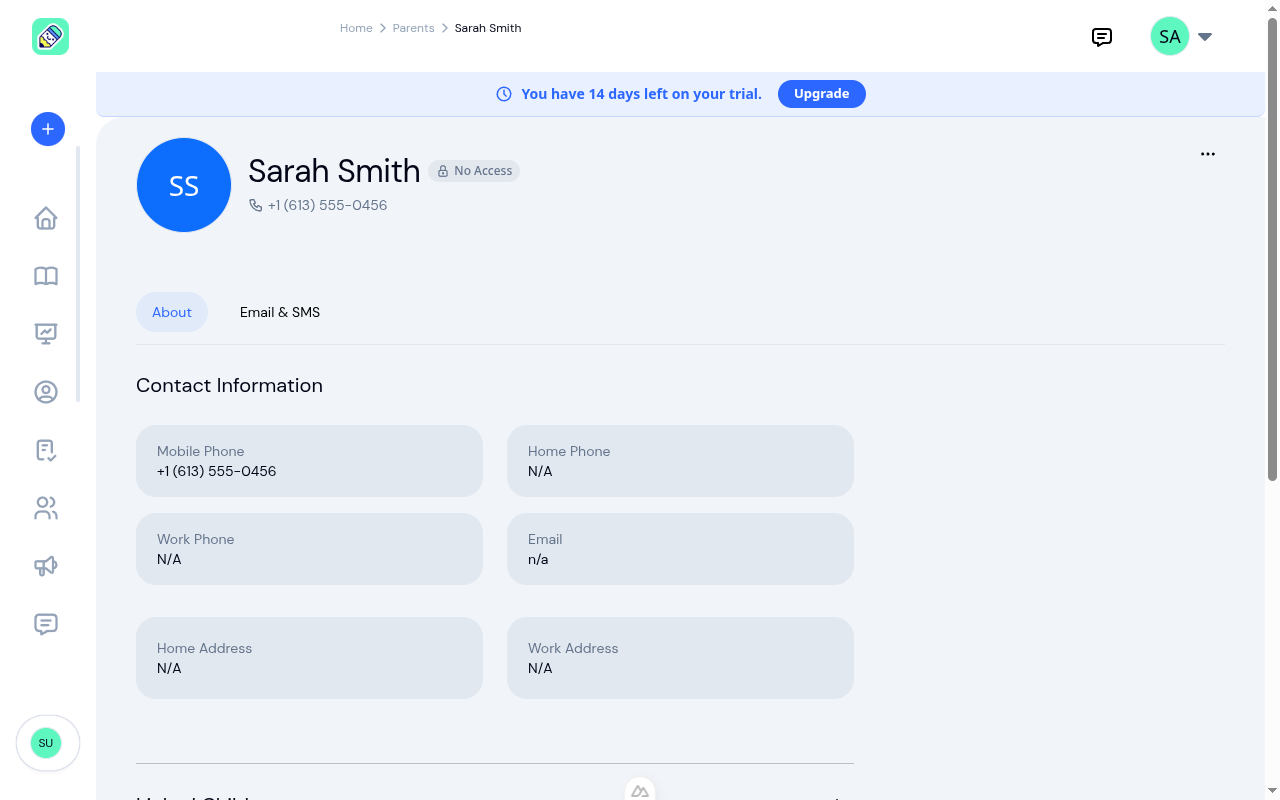Select the About tab

[x=172, y=312]
